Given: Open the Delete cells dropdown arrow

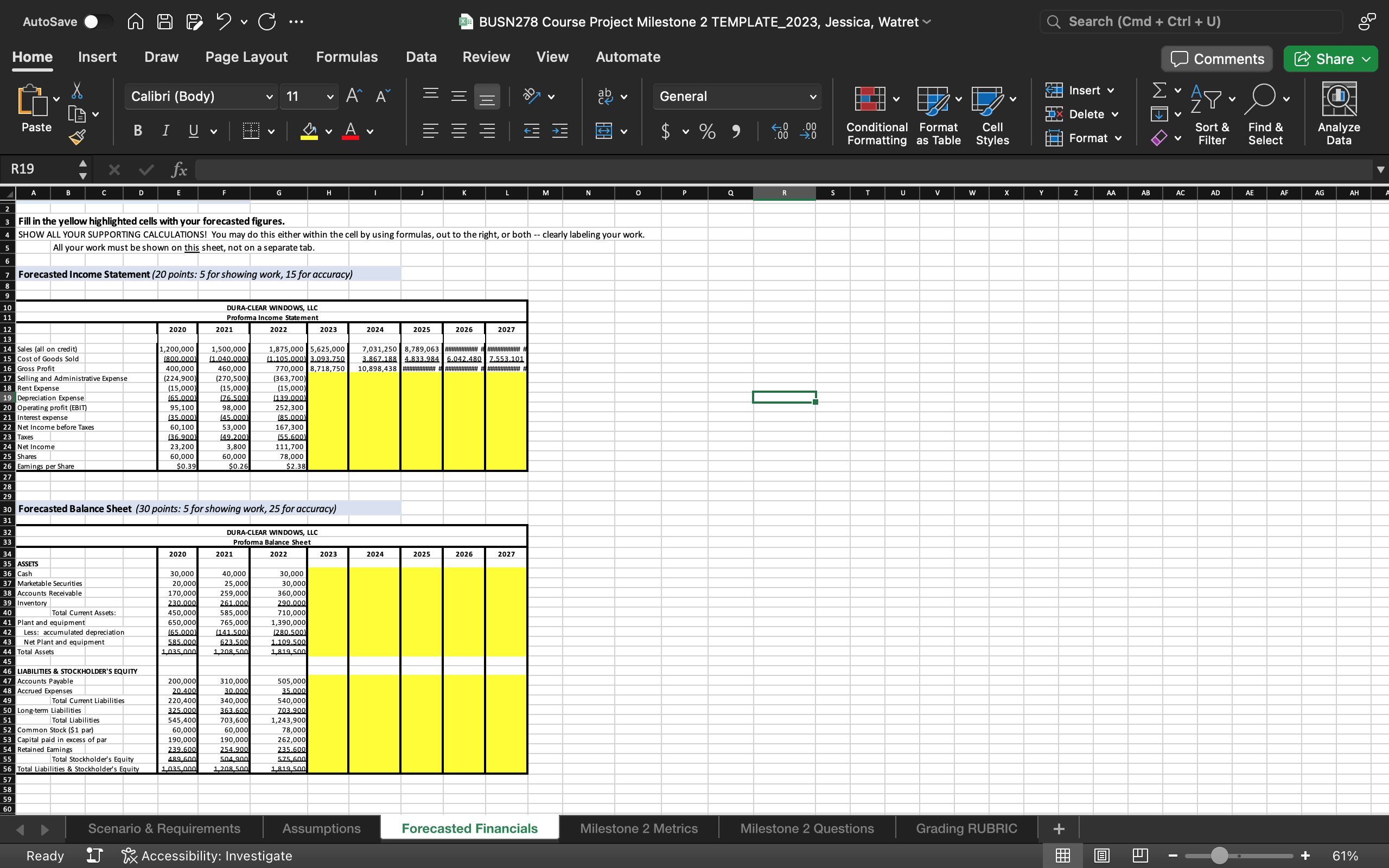Looking at the screenshot, I should click(x=1114, y=114).
